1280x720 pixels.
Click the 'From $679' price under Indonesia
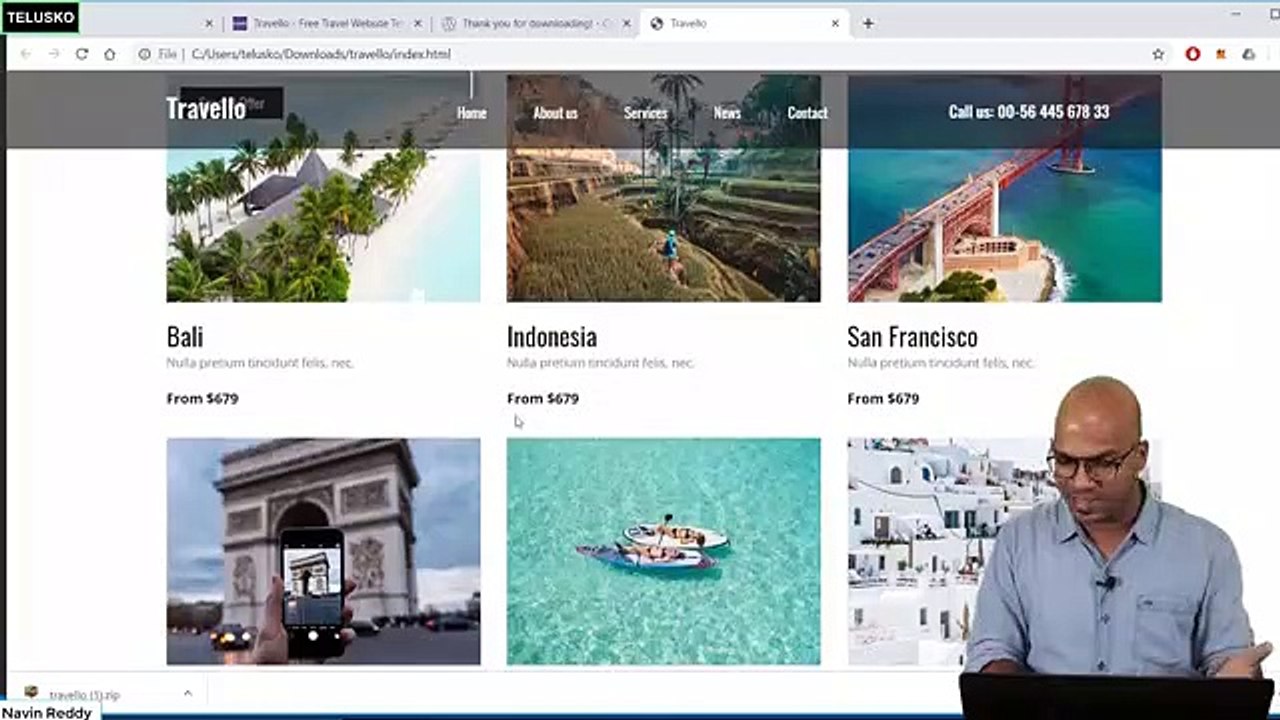[543, 398]
